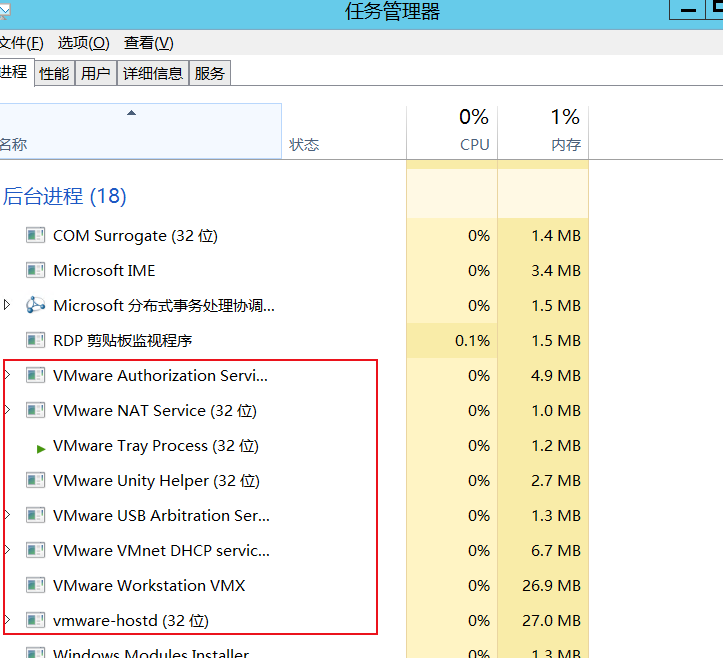Expand the Microsoft 分布式事务处理协调 row
Viewport: 723px width, 658px height.
coord(6,305)
